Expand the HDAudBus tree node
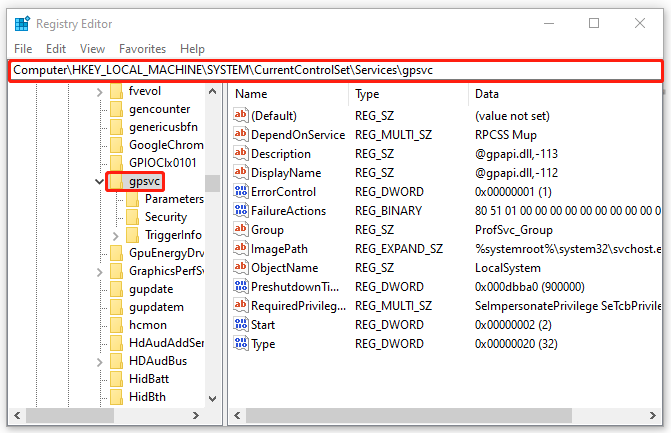 point(99,362)
